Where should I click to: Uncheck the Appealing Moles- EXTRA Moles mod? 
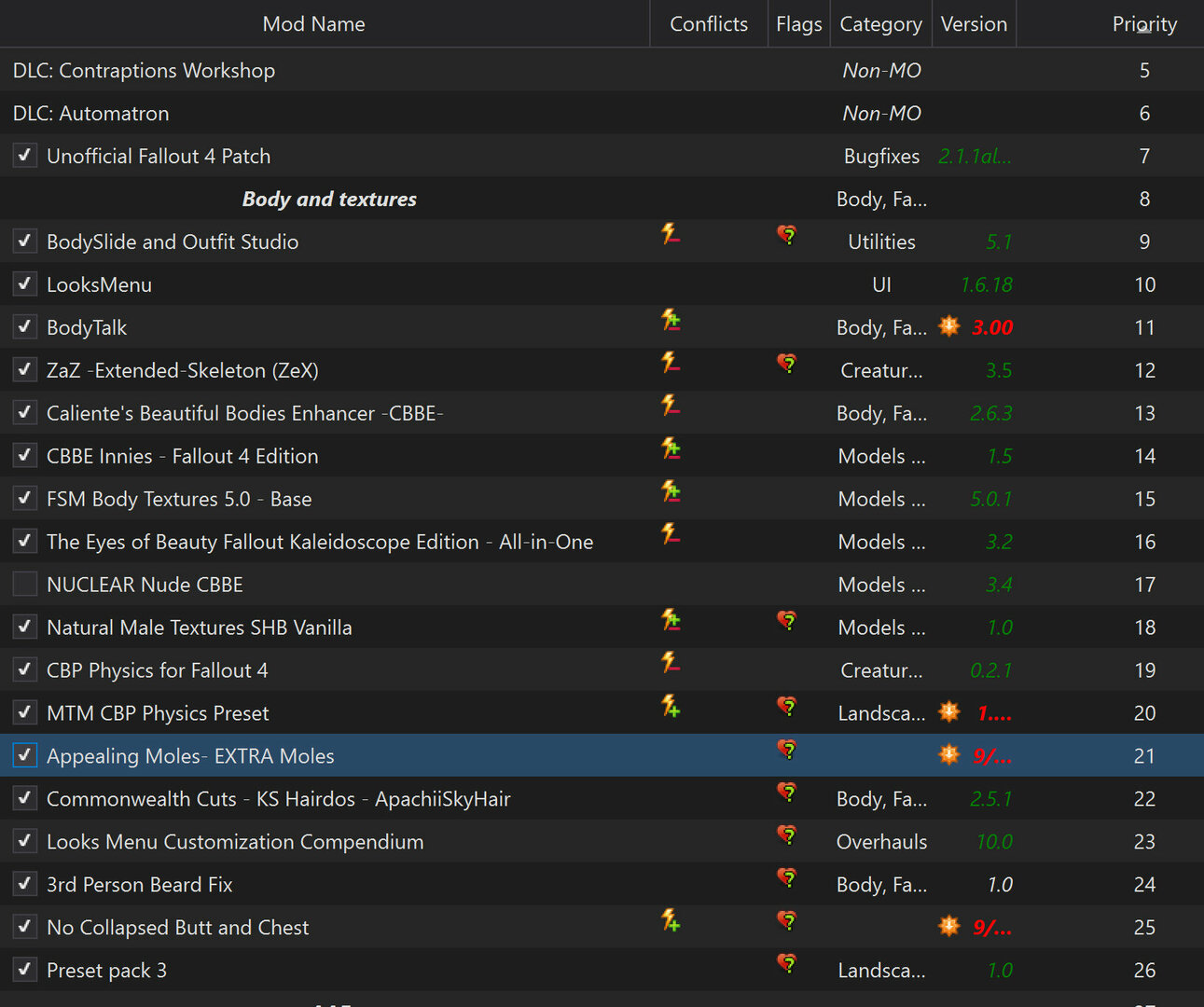[25, 755]
